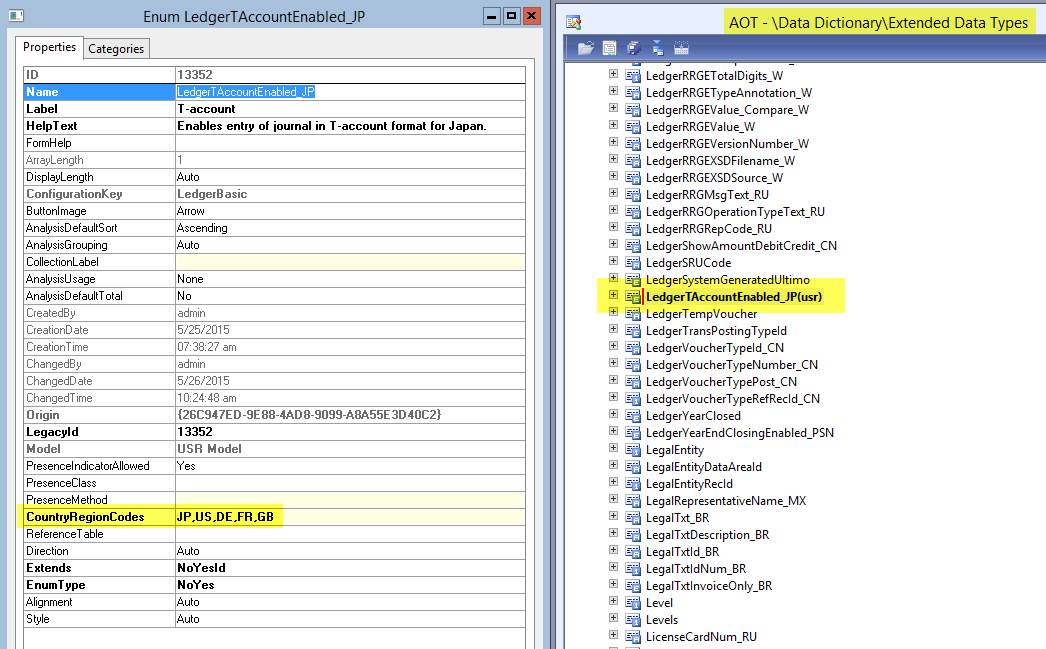Image resolution: width=1046 pixels, height=649 pixels.
Task: Click the Open folder icon in AOT toolbar
Action: coord(585,47)
